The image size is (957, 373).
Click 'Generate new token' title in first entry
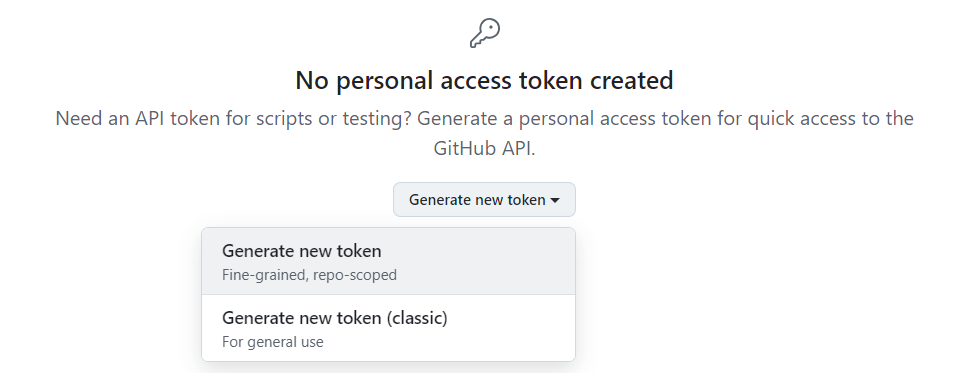tap(302, 251)
